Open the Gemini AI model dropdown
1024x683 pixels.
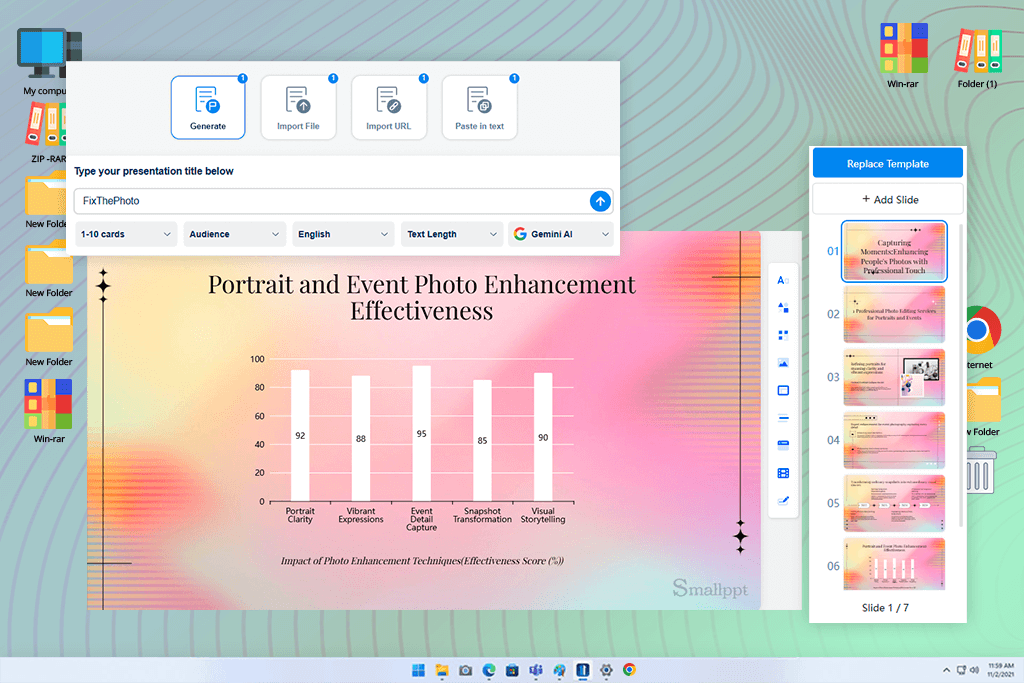pyautogui.click(x=561, y=234)
